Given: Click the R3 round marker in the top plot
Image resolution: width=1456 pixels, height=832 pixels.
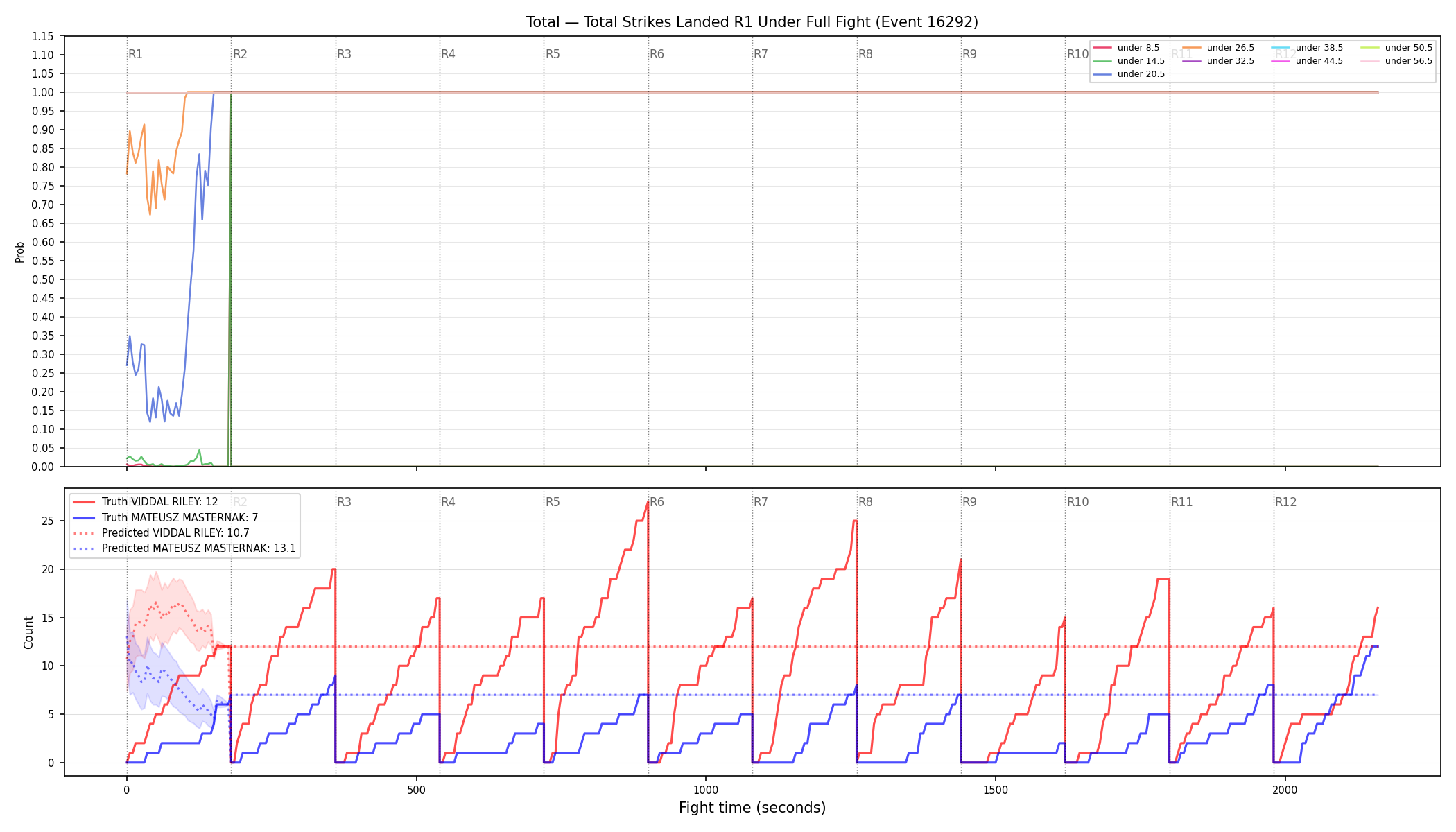Looking at the screenshot, I should 344,54.
